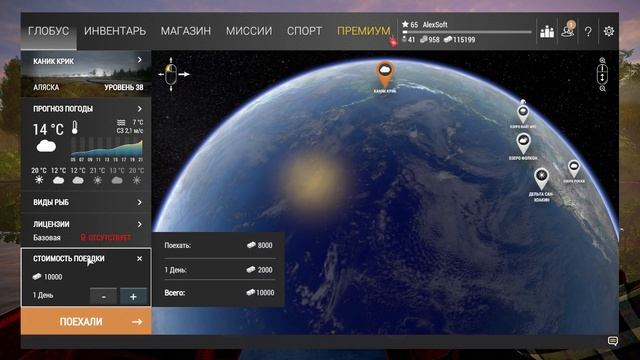Click the zoom scroll mouse icon between magnifiers
Viewport: 640px width, 360px height.
602,74
